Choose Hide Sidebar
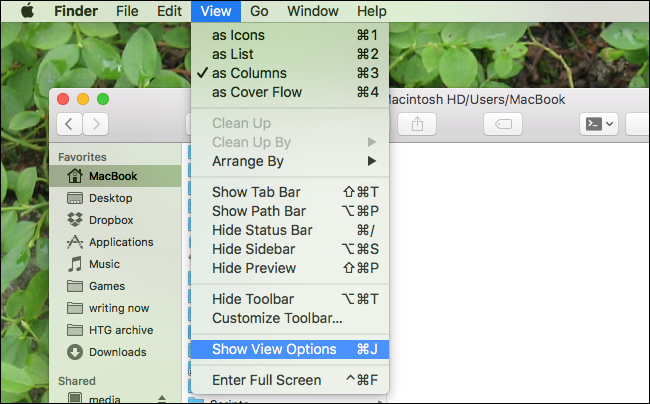 (290, 249)
